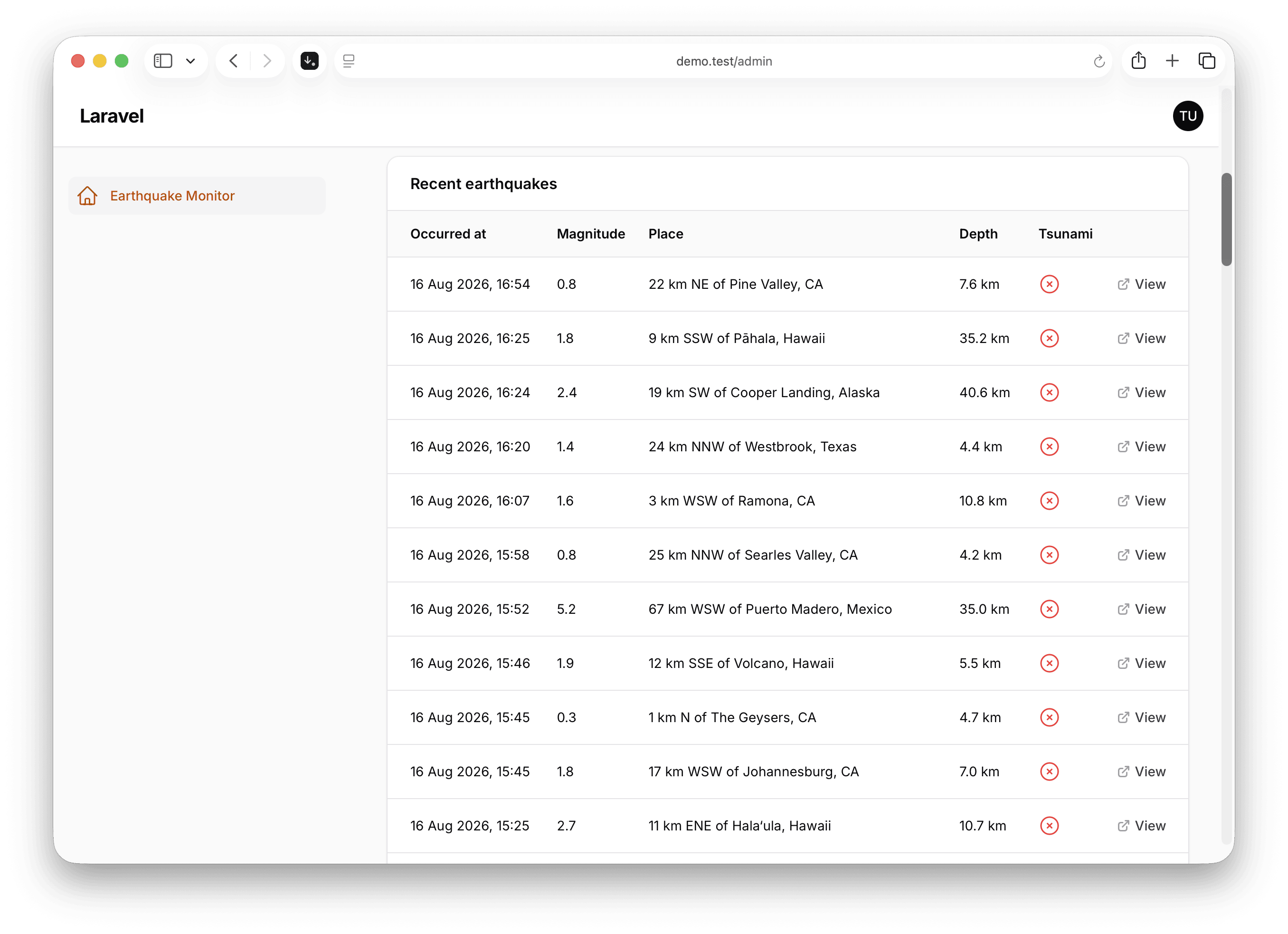Select magnitude 2.7 cell
Image resolution: width=1288 pixels, height=934 pixels.
click(566, 826)
